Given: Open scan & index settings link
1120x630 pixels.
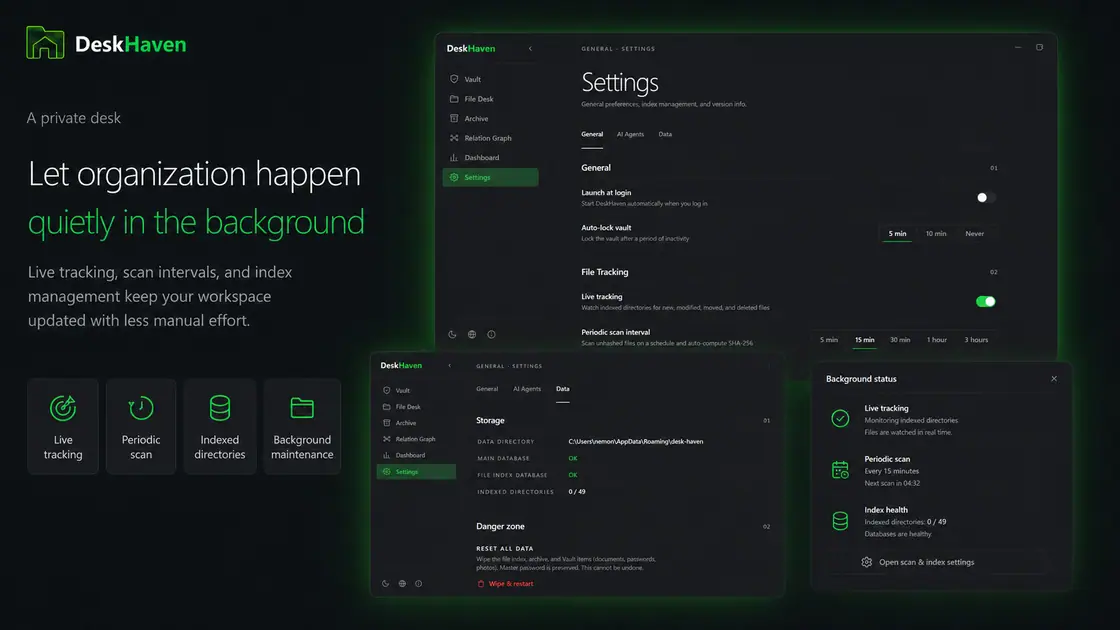Looking at the screenshot, I should [x=918, y=562].
